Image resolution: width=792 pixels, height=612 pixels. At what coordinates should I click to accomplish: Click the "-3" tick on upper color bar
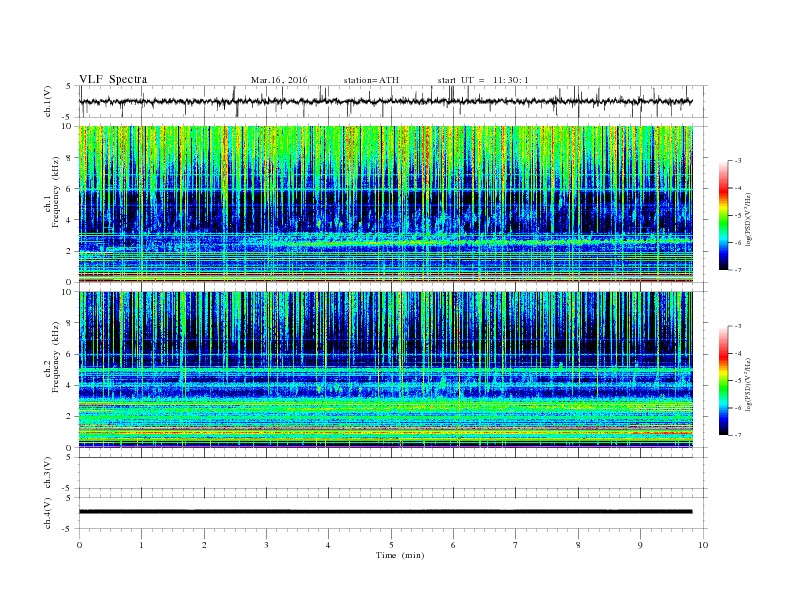tap(738, 161)
